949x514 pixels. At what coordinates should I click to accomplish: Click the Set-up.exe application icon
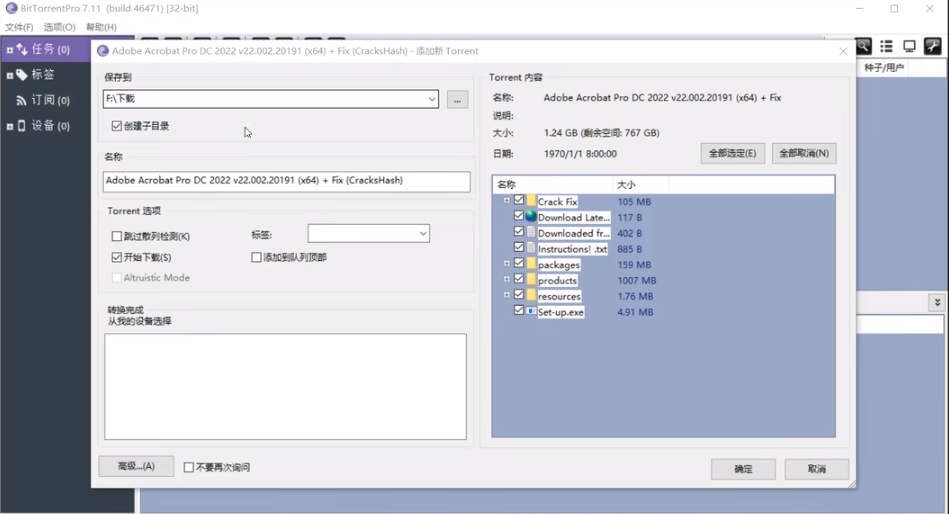(x=531, y=311)
